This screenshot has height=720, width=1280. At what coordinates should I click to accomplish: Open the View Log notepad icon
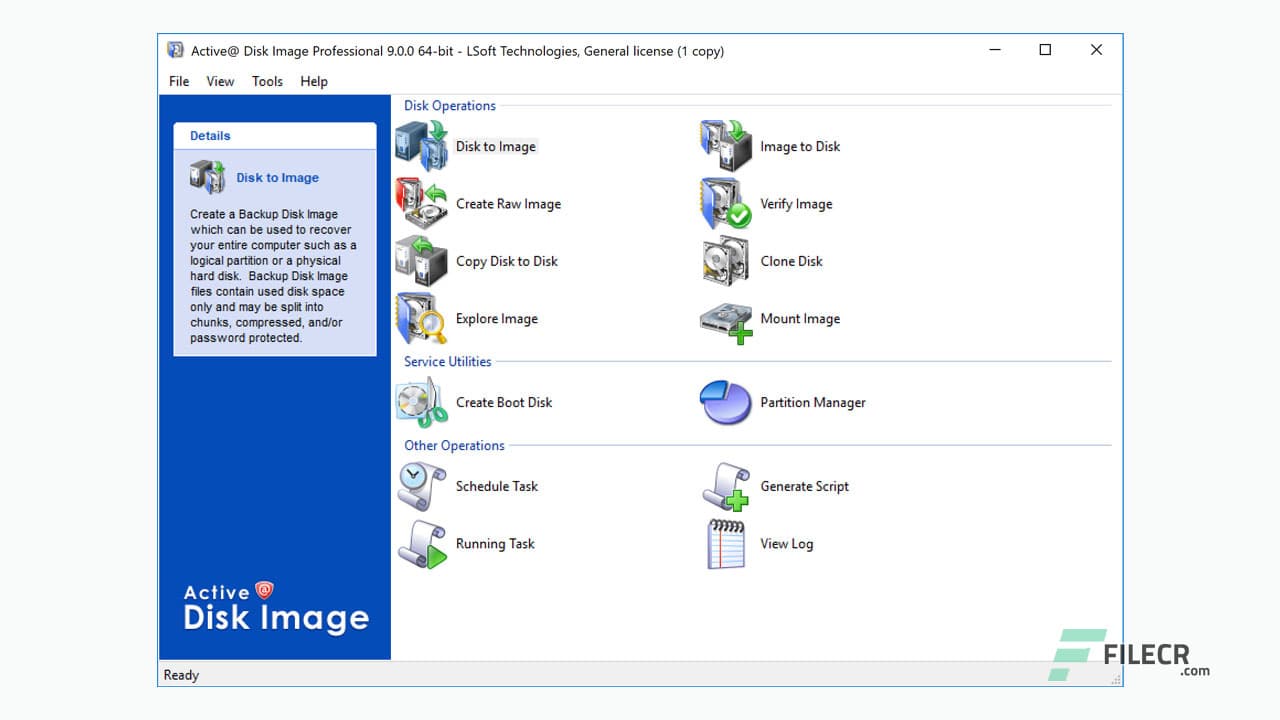click(724, 543)
